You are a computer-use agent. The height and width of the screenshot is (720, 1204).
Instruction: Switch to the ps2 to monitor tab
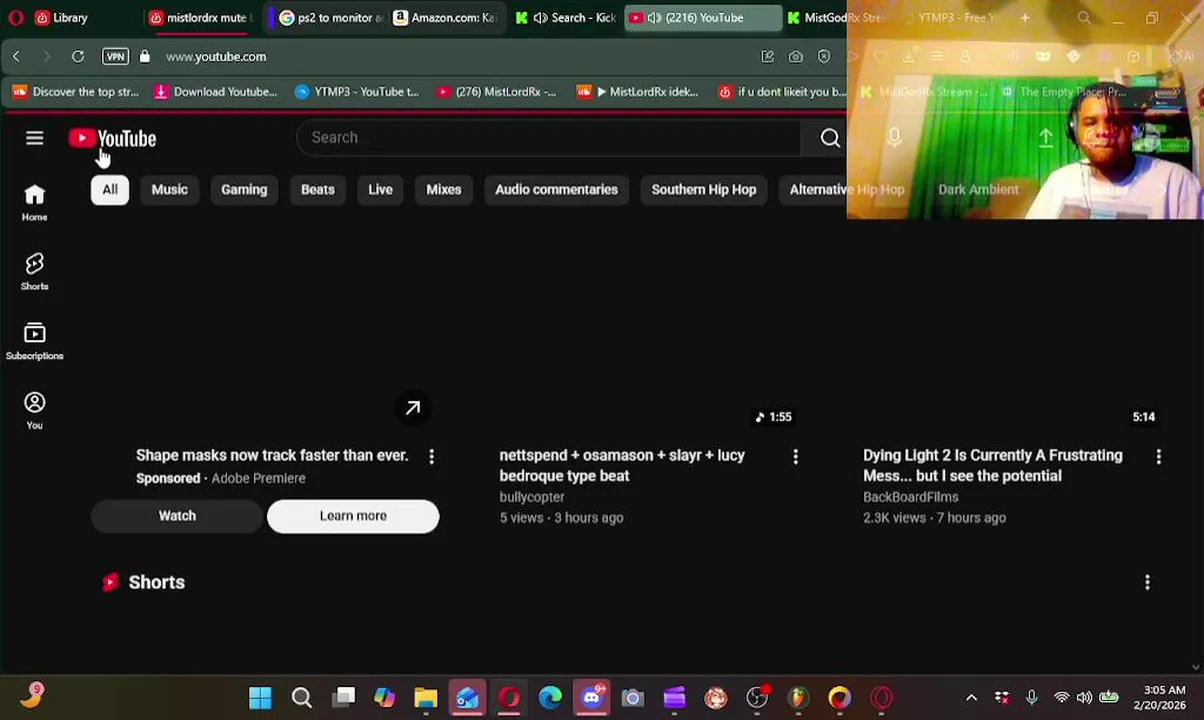point(331,17)
